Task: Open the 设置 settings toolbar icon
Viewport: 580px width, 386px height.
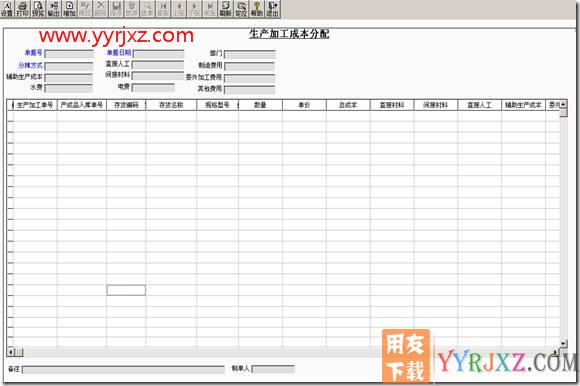Action: tap(7, 9)
